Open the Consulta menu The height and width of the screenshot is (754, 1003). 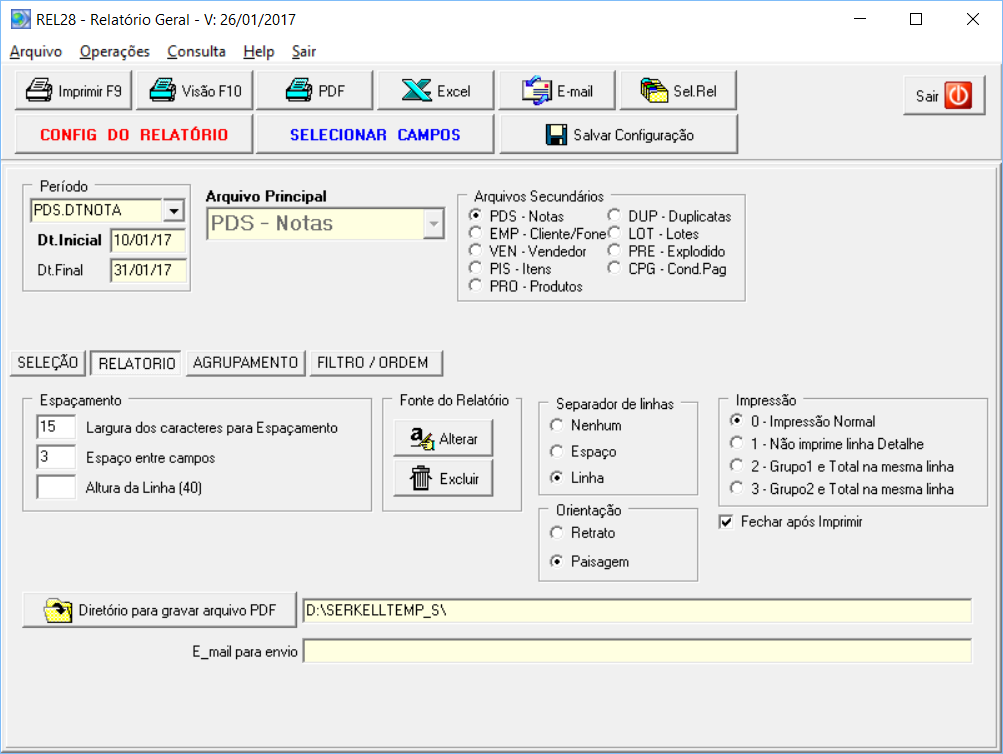coord(196,52)
